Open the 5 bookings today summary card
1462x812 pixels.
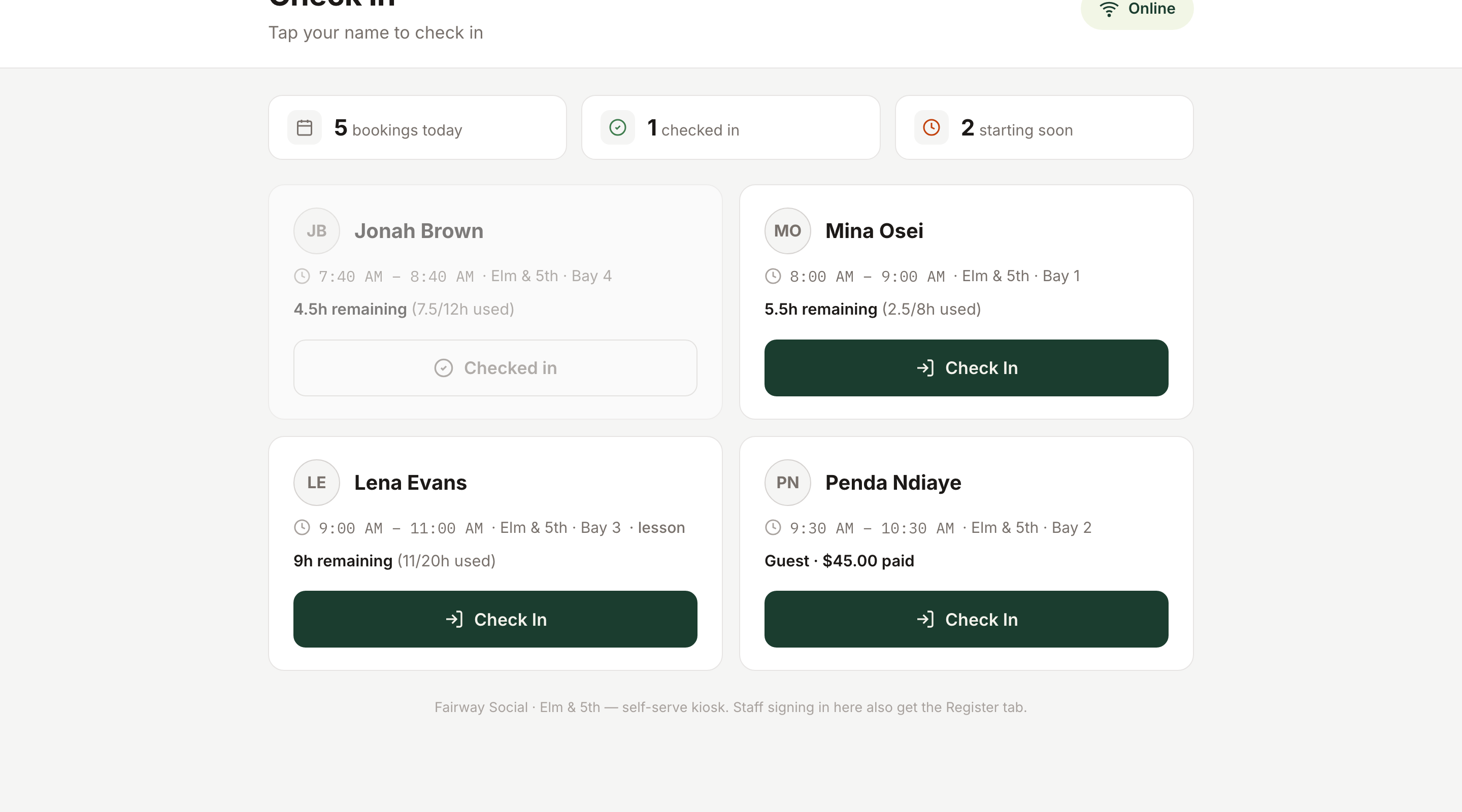[417, 128]
